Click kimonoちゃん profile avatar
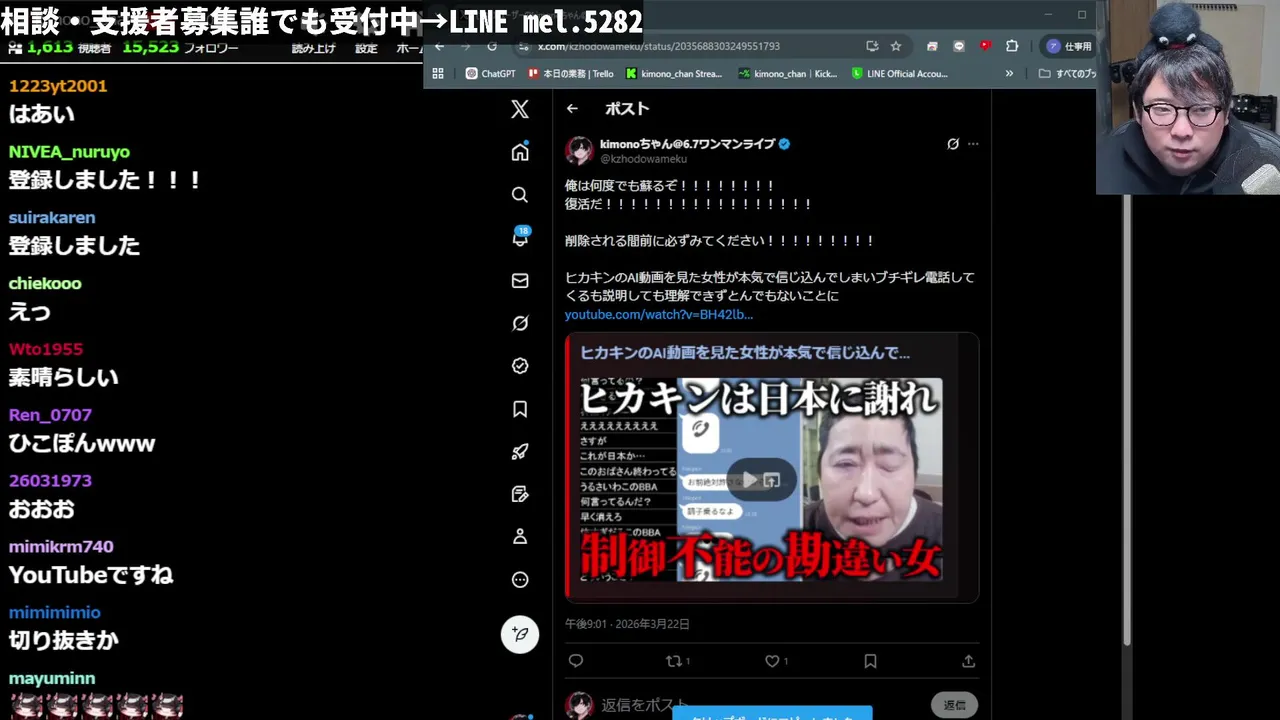Viewport: 1280px width, 720px height. [x=579, y=151]
